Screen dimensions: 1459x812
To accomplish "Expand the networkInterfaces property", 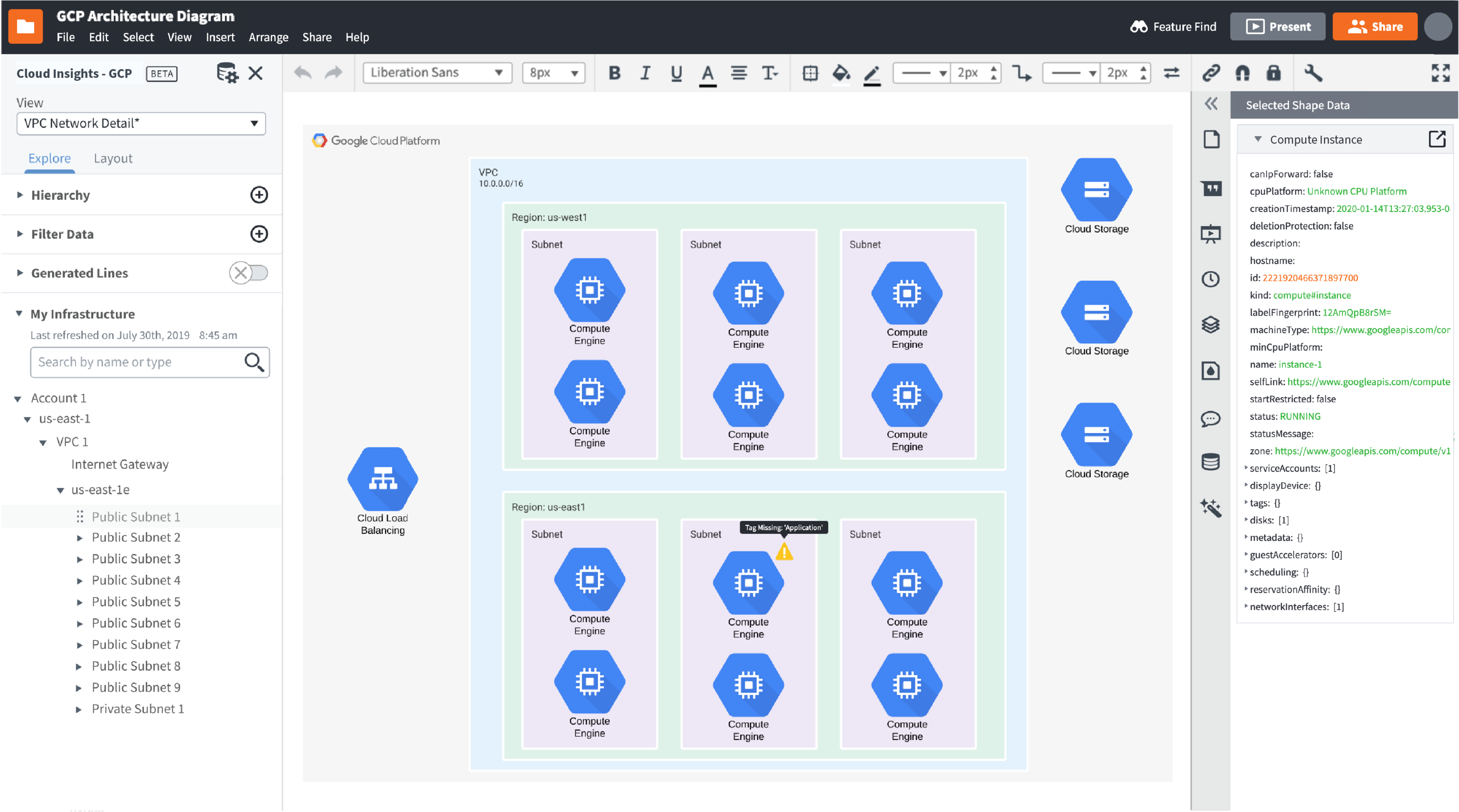I will click(x=1246, y=606).
